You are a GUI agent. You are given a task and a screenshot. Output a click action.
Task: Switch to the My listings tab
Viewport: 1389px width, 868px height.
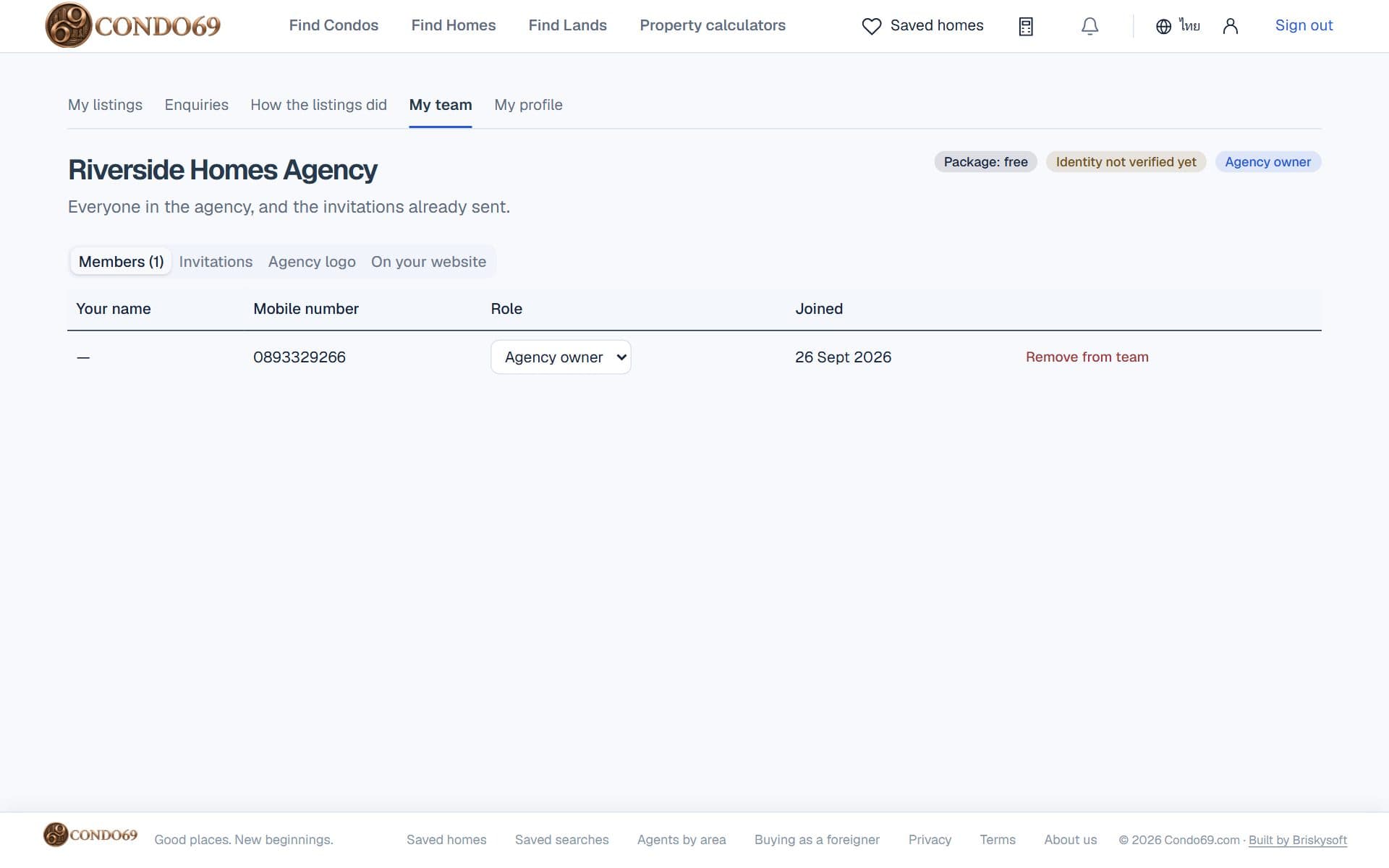point(105,105)
